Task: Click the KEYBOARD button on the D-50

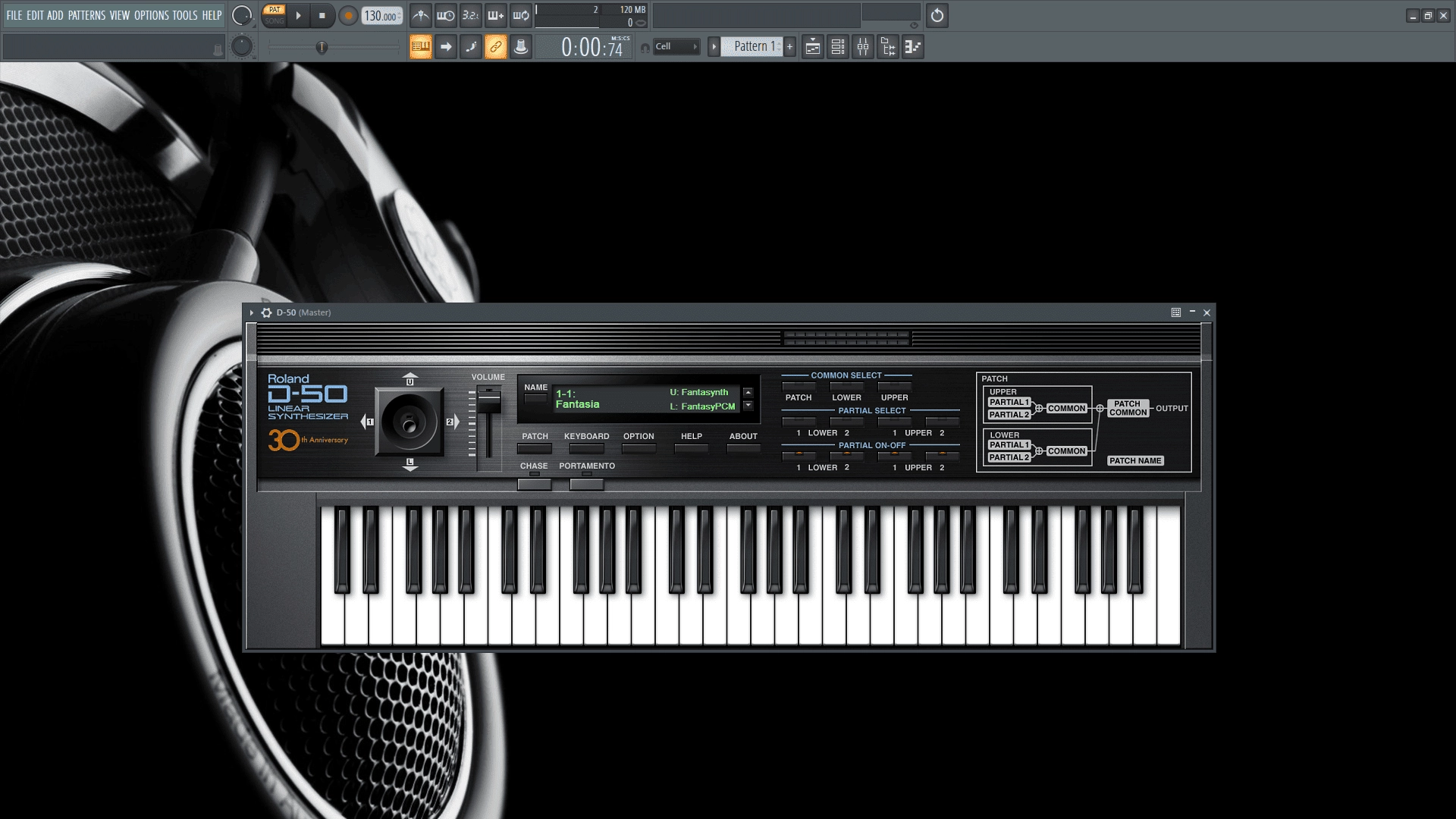Action: (x=587, y=448)
